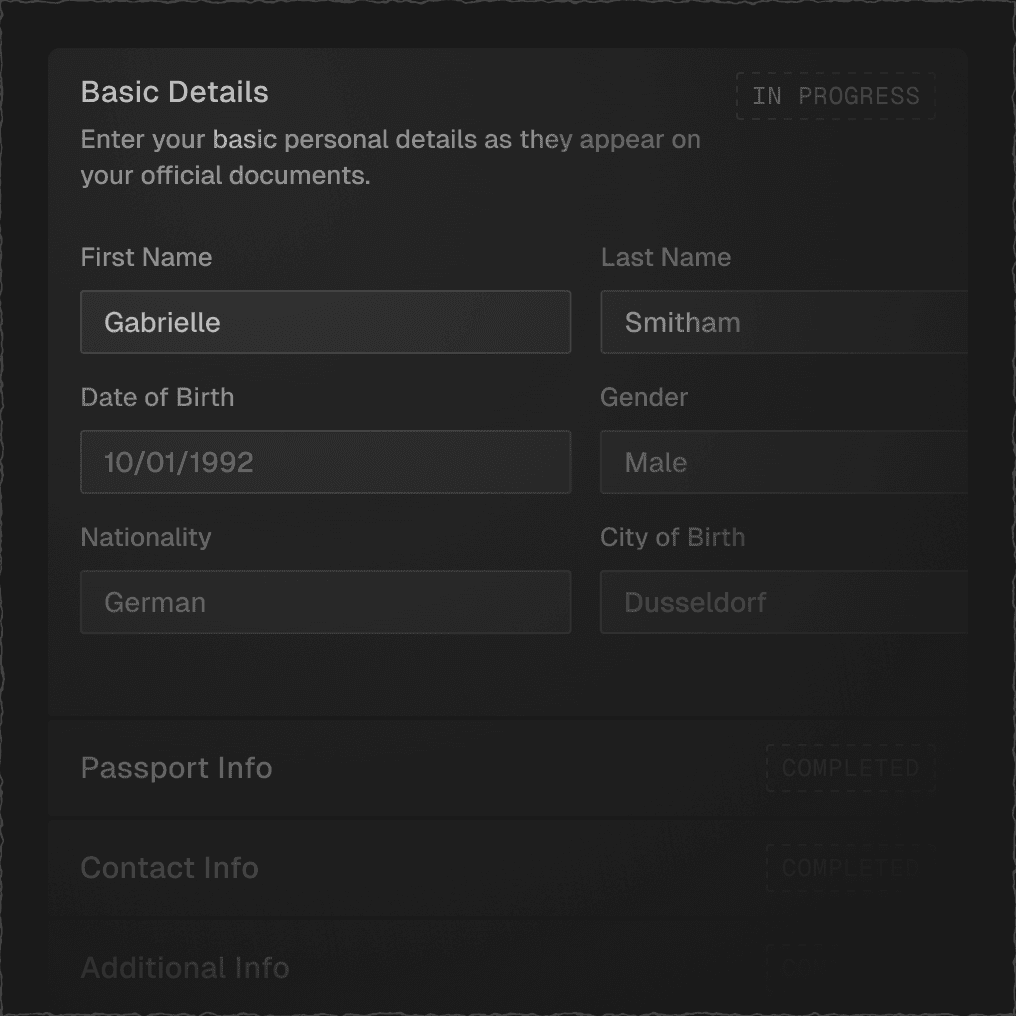
Task: Select the Nationality field showing German
Action: click(325, 602)
